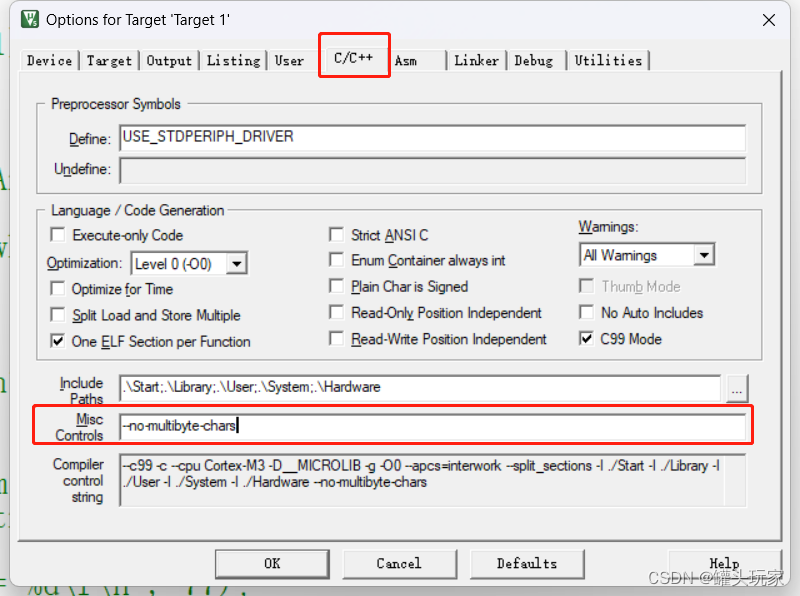Open the Output tab
This screenshot has height=596, width=800.
point(168,60)
